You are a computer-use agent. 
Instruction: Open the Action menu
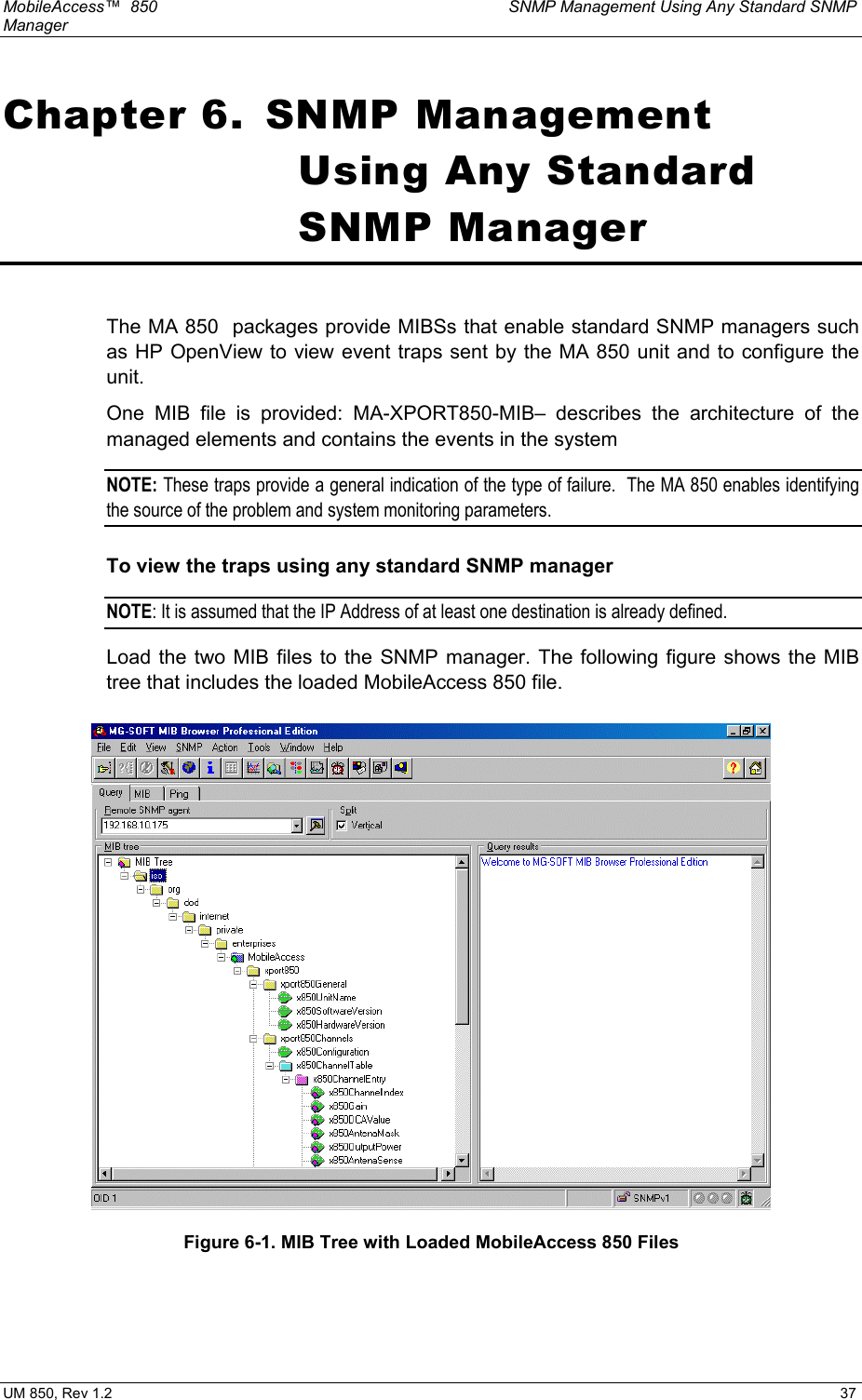point(225,747)
